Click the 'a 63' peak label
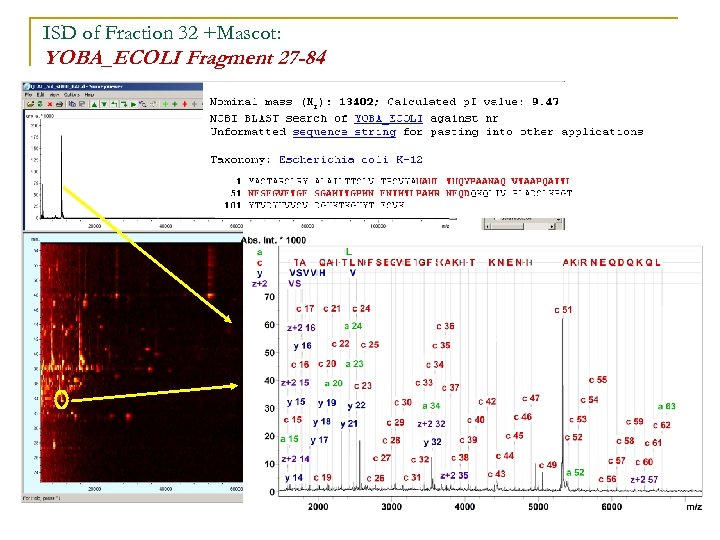This screenshot has height=540, width=720. pos(666,406)
